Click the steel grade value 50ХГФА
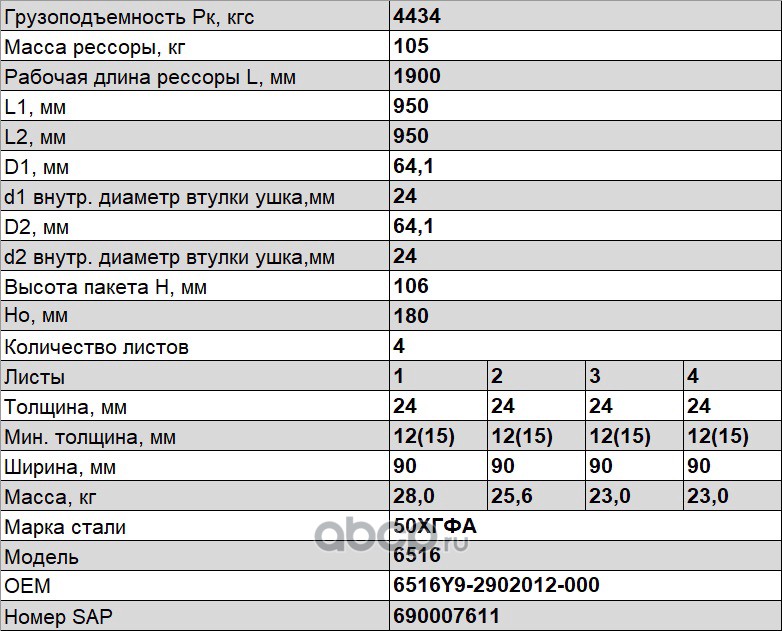The image size is (782, 631). 435,526
